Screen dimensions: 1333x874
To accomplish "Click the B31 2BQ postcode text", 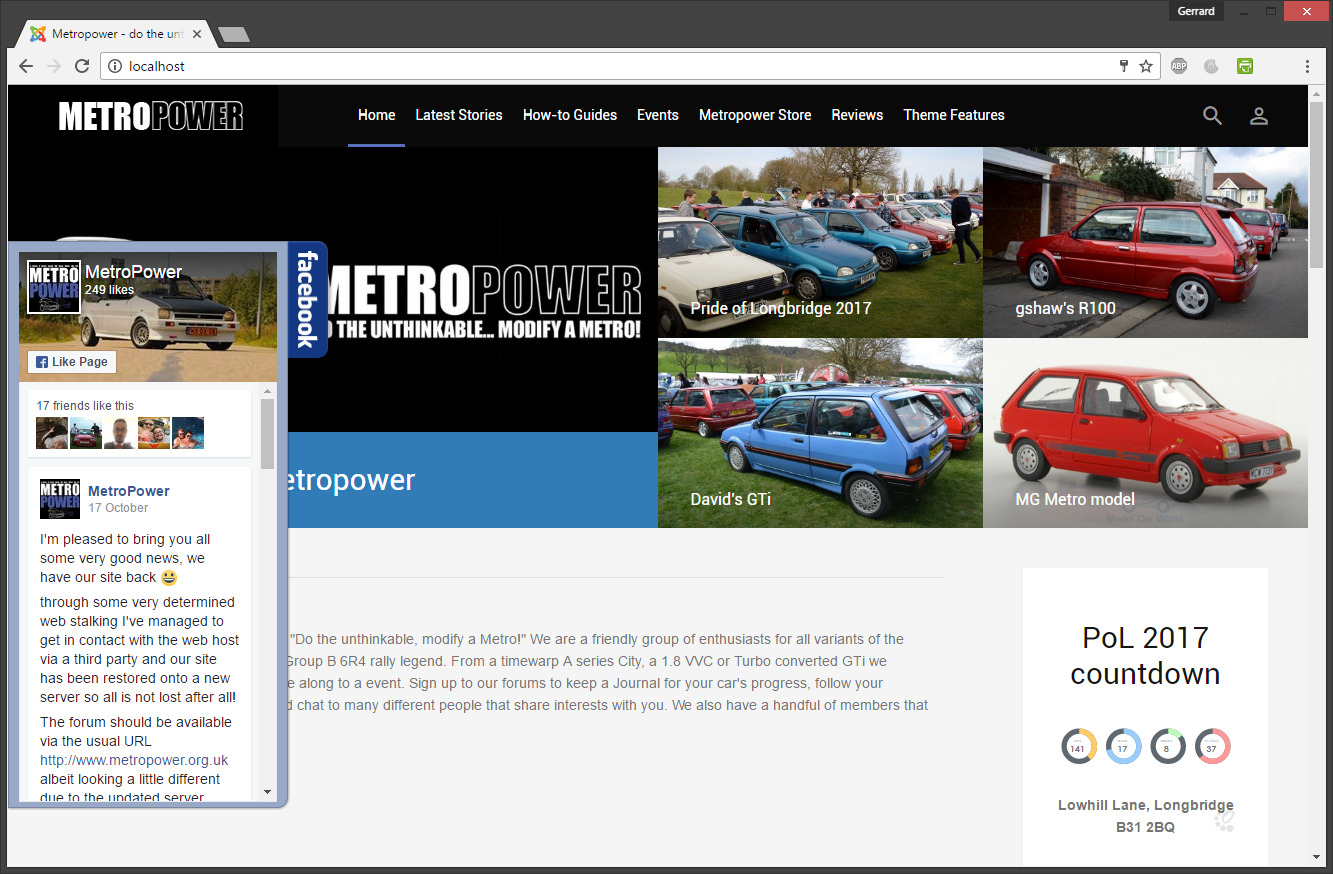I will [1145, 827].
